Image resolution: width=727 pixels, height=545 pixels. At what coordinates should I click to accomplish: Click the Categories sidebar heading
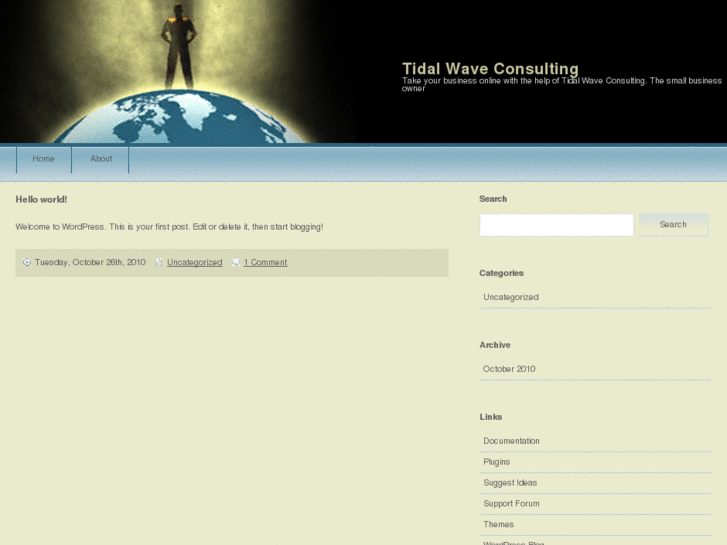tap(501, 273)
